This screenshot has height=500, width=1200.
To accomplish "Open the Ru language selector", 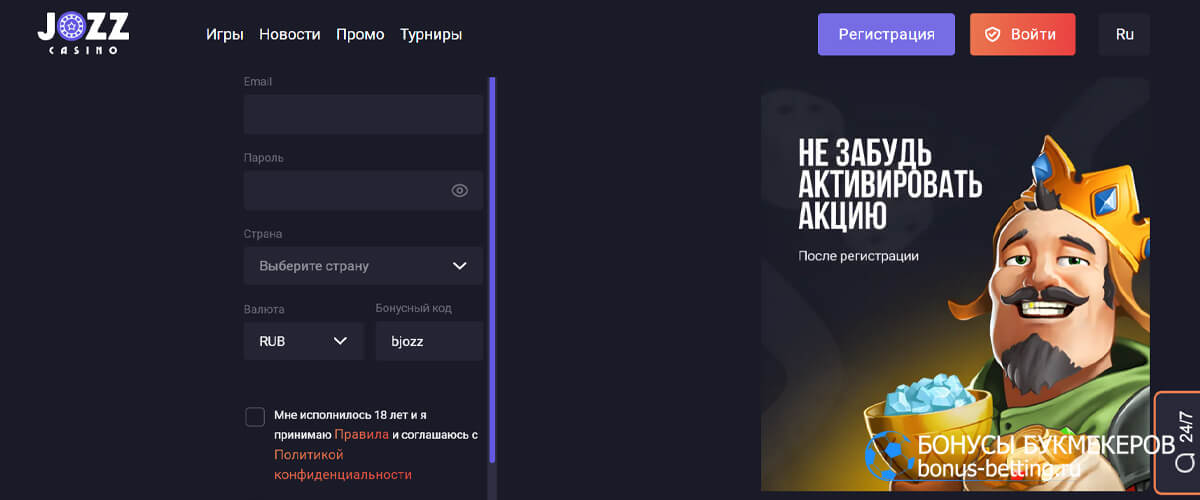I will [x=1124, y=34].
